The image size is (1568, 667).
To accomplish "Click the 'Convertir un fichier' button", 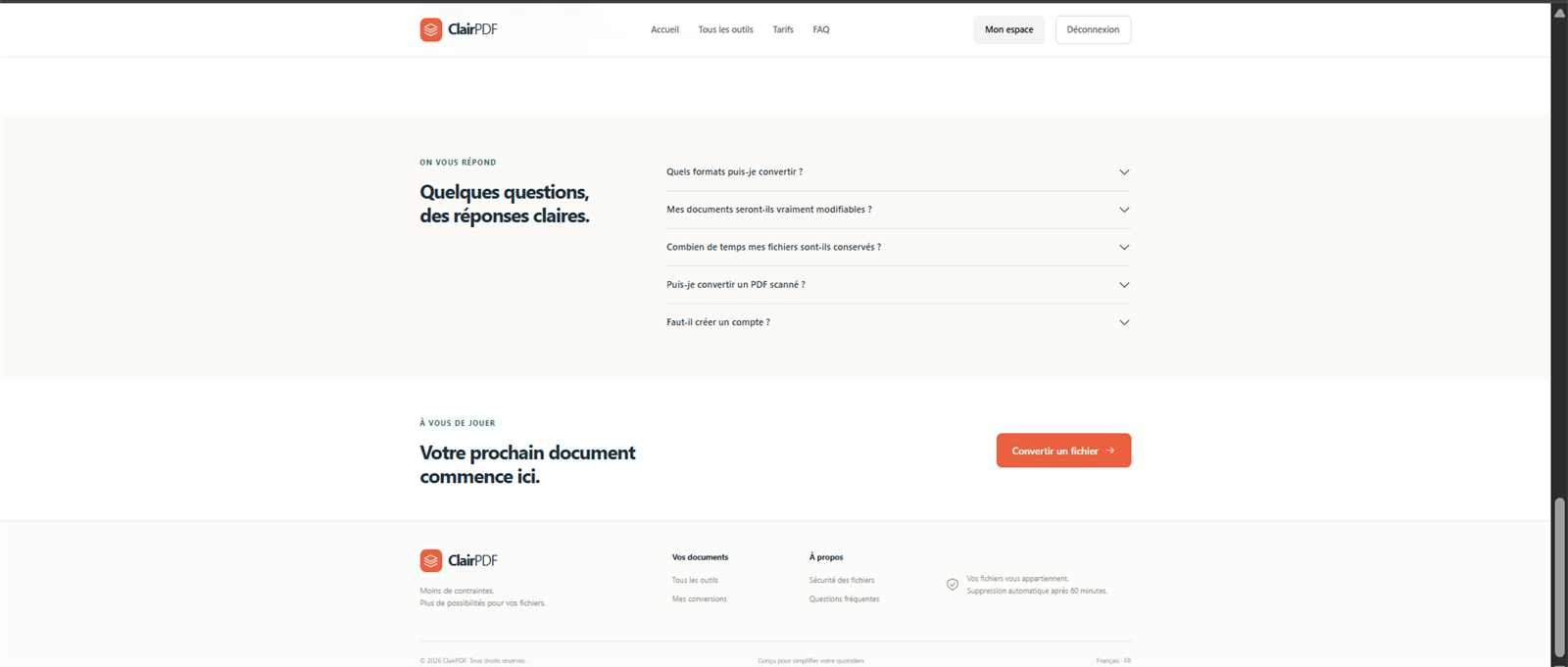I will pyautogui.click(x=1063, y=451).
